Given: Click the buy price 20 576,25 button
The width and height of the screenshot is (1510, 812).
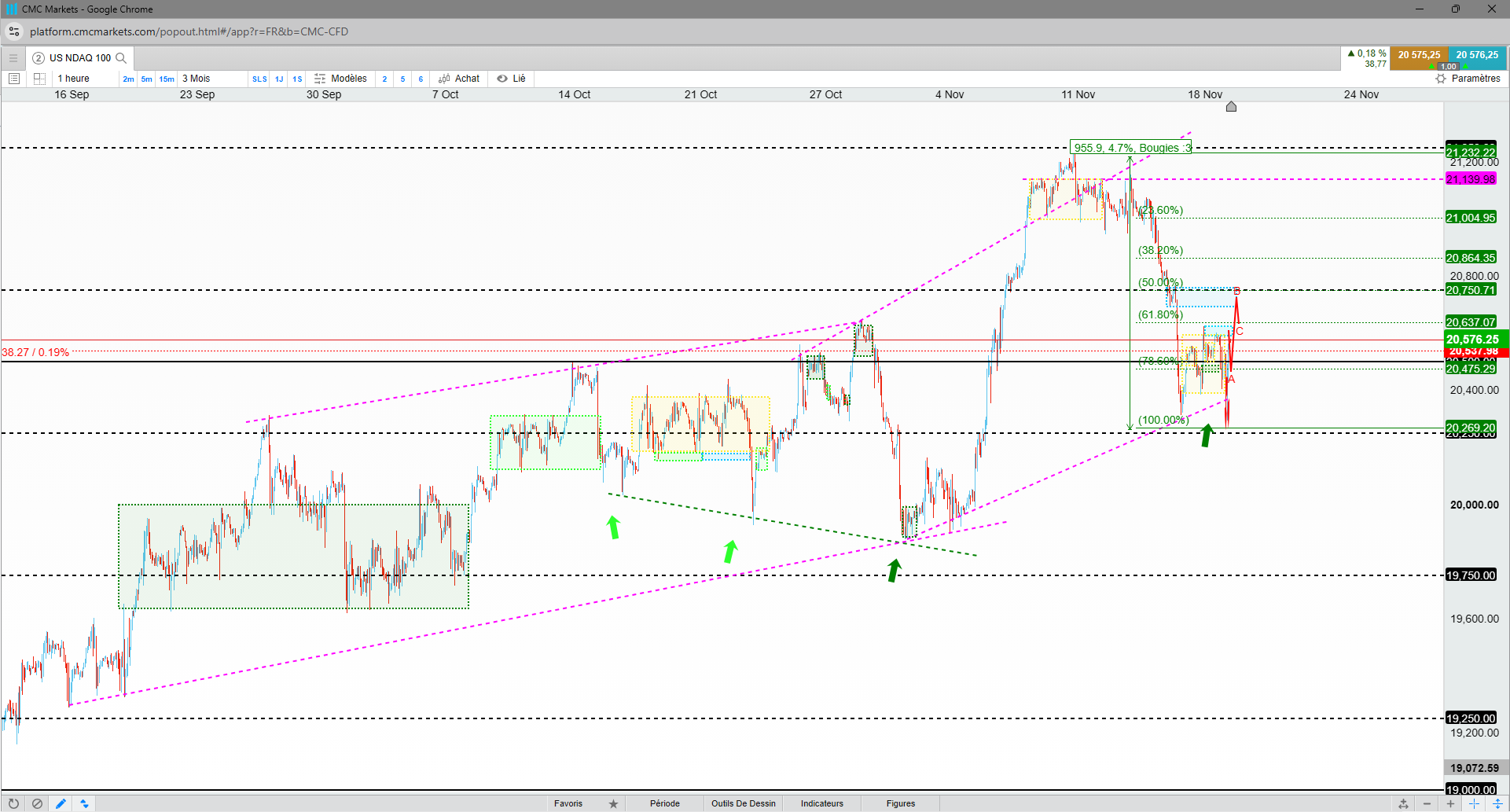Looking at the screenshot, I should pyautogui.click(x=1477, y=55).
